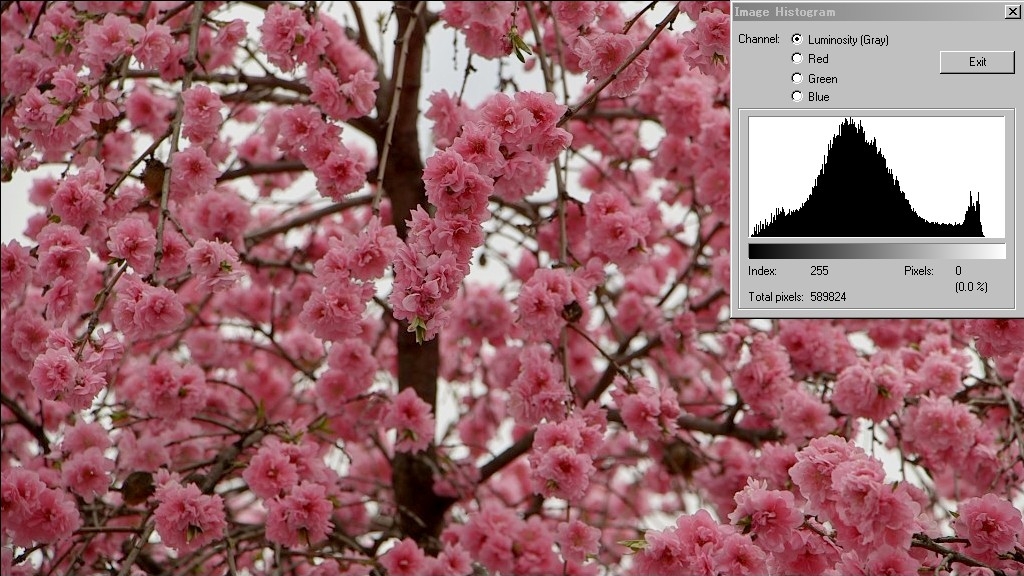Choose the Green channel radio button
Screen dimensions: 1024x576
tap(797, 78)
